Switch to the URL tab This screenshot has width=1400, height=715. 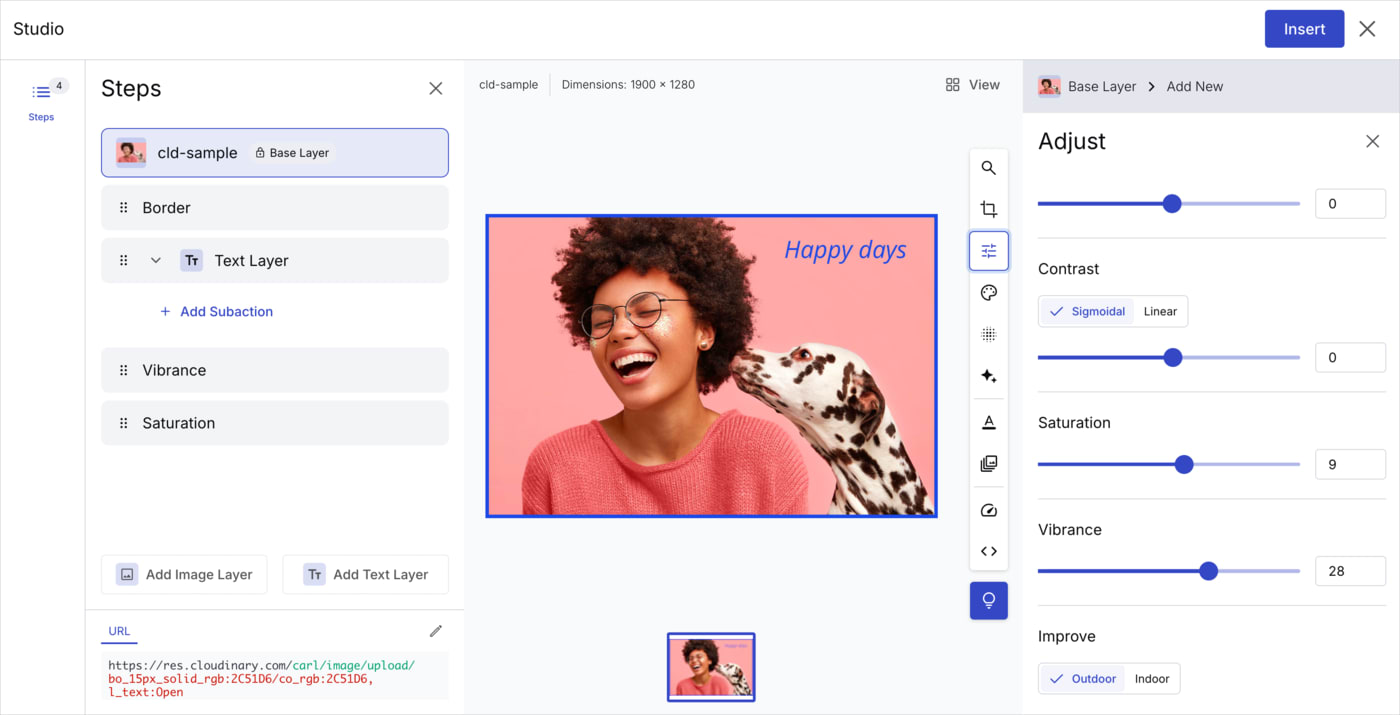point(119,631)
